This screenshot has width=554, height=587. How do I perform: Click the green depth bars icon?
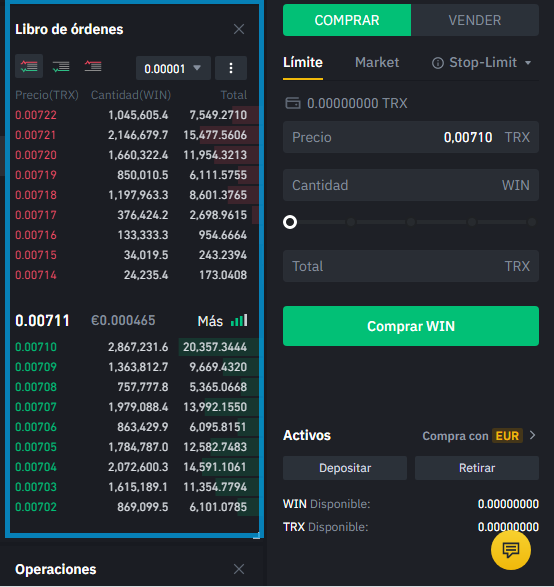(x=239, y=321)
